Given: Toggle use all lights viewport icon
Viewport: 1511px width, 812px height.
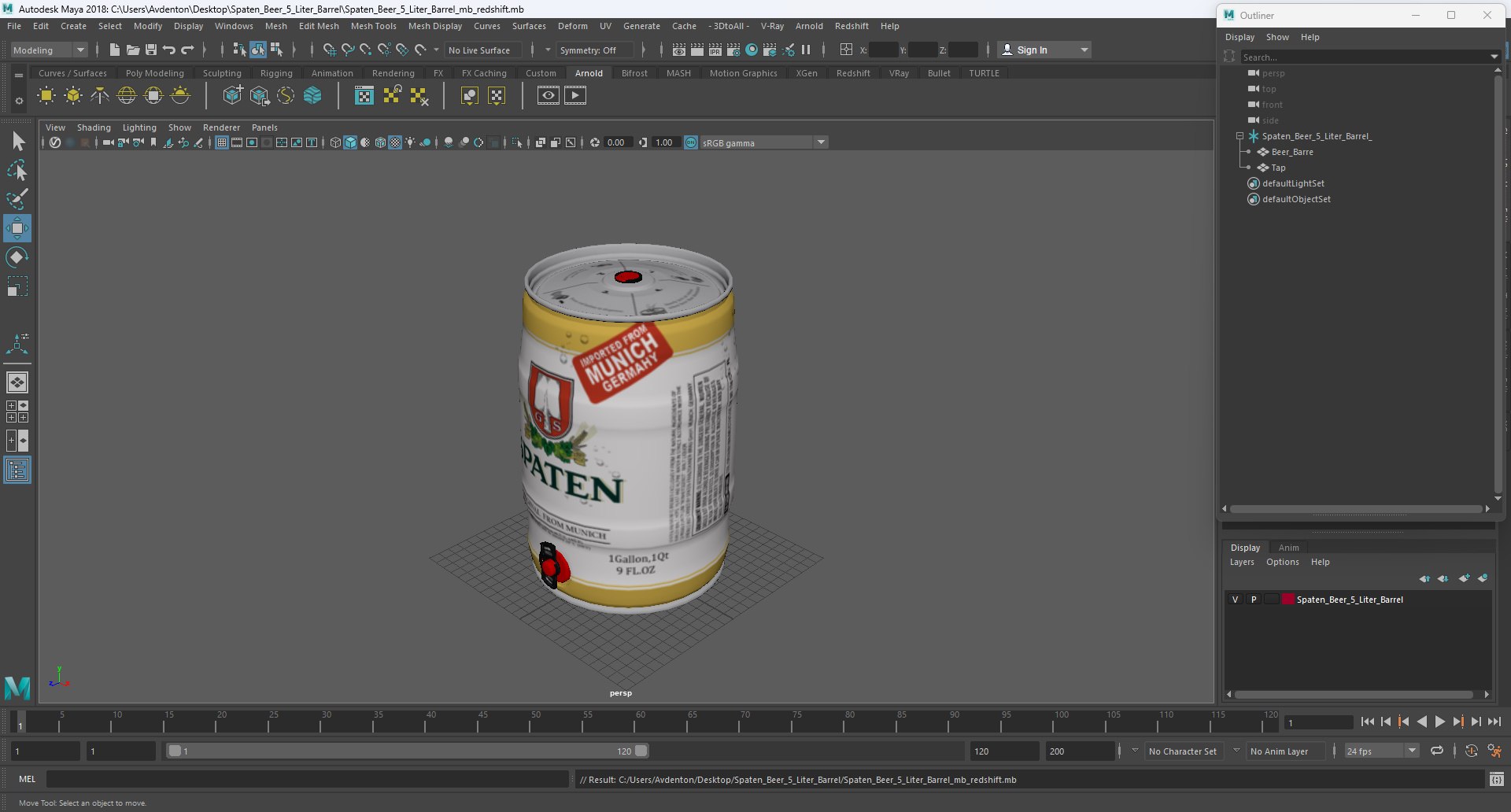Looking at the screenshot, I should [x=411, y=142].
